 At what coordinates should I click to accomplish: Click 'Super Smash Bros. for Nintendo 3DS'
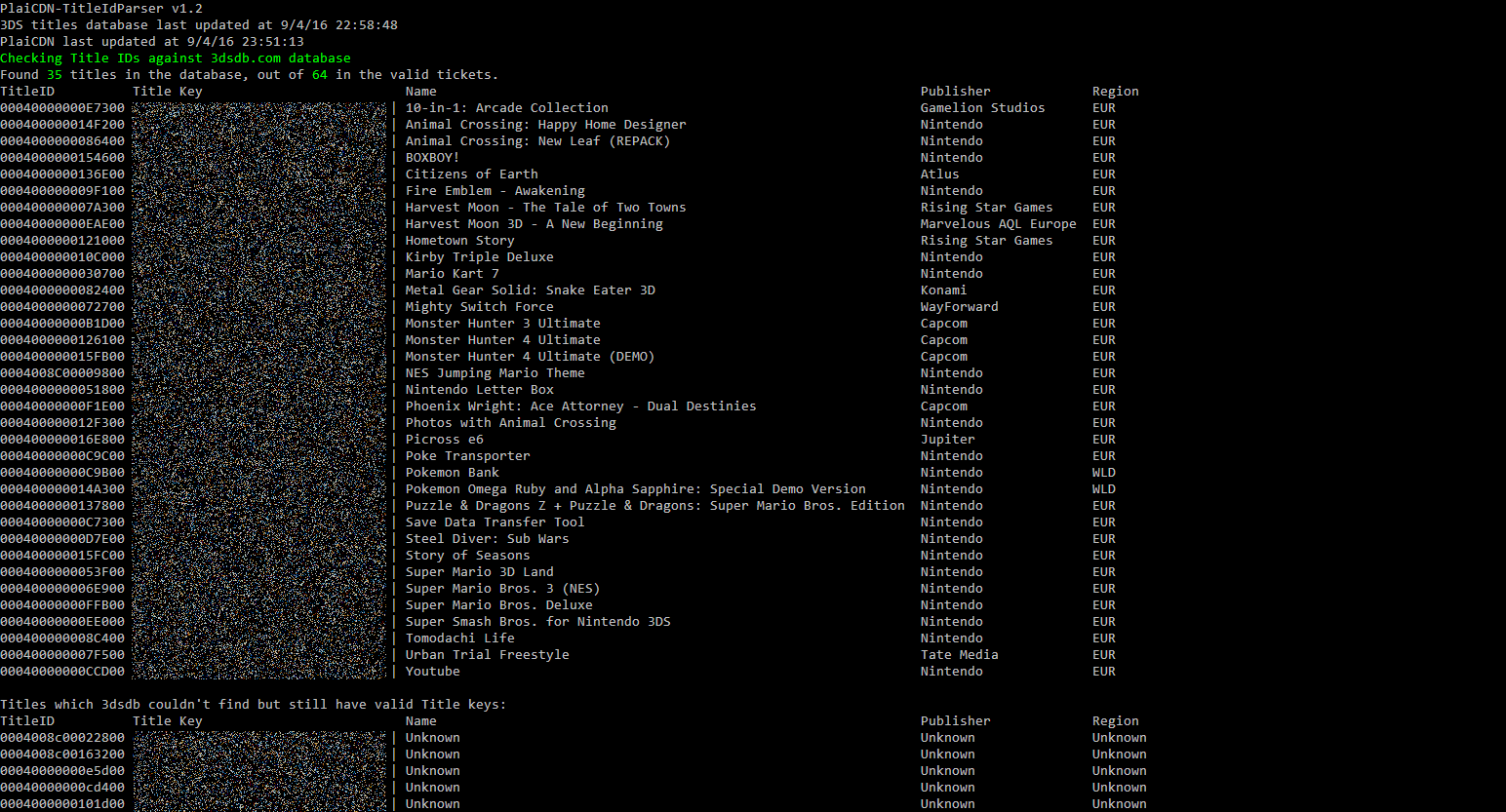tap(537, 622)
